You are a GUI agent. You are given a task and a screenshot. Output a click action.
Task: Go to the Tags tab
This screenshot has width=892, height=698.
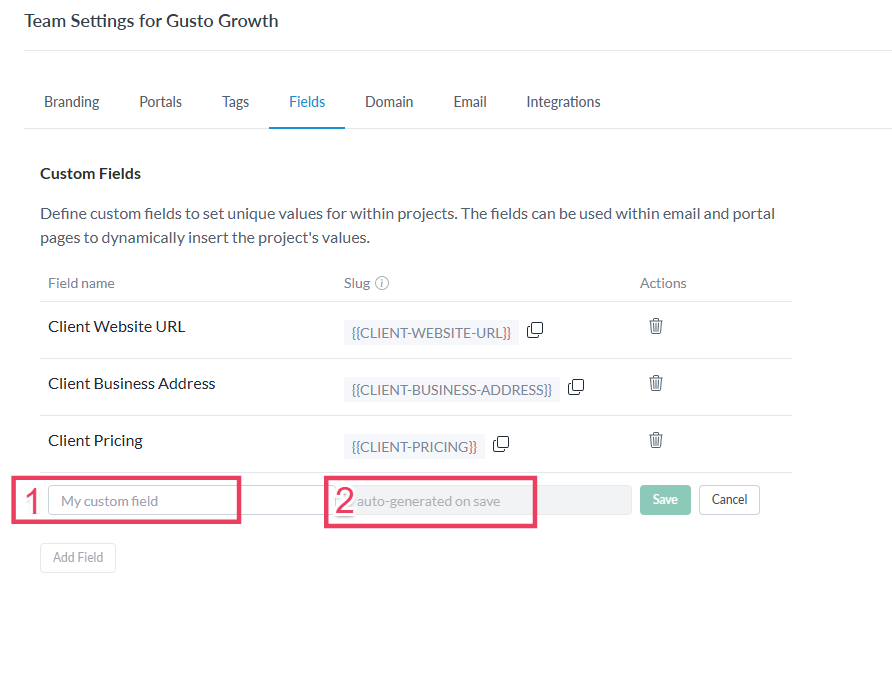click(x=236, y=102)
